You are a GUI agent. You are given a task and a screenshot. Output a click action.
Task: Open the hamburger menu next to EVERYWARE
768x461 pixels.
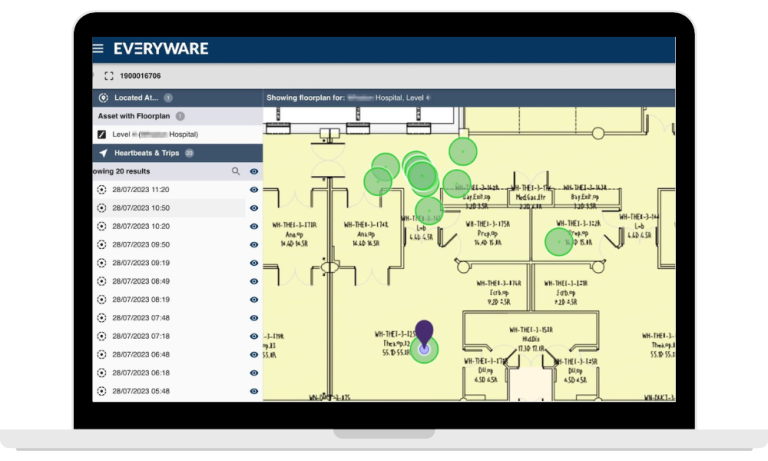click(98, 48)
